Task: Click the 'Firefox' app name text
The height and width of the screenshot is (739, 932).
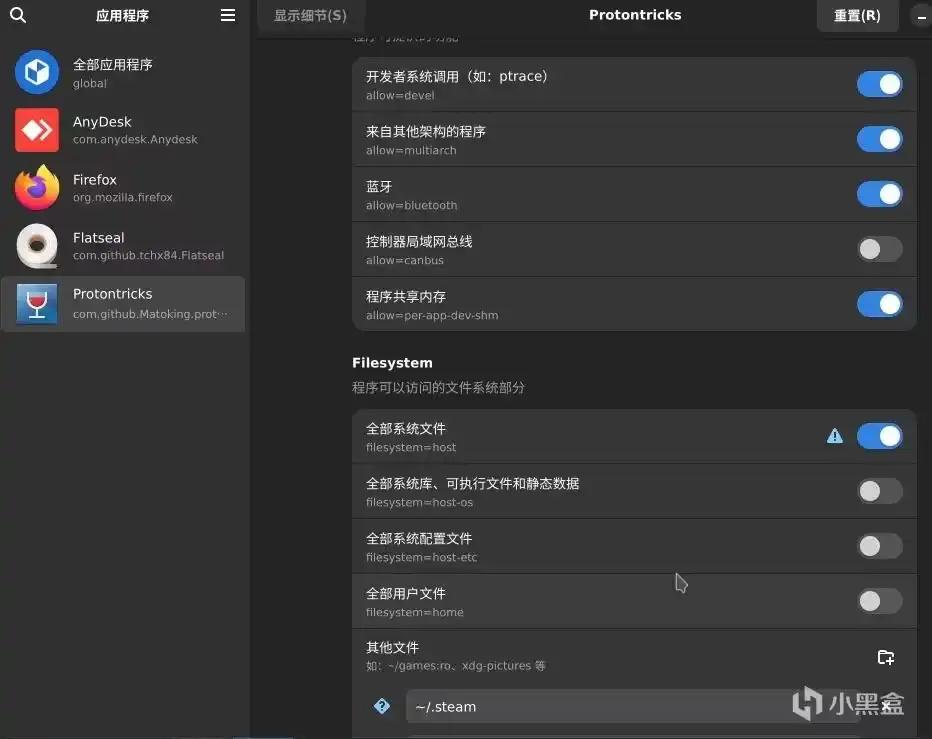Action: [x=95, y=180]
